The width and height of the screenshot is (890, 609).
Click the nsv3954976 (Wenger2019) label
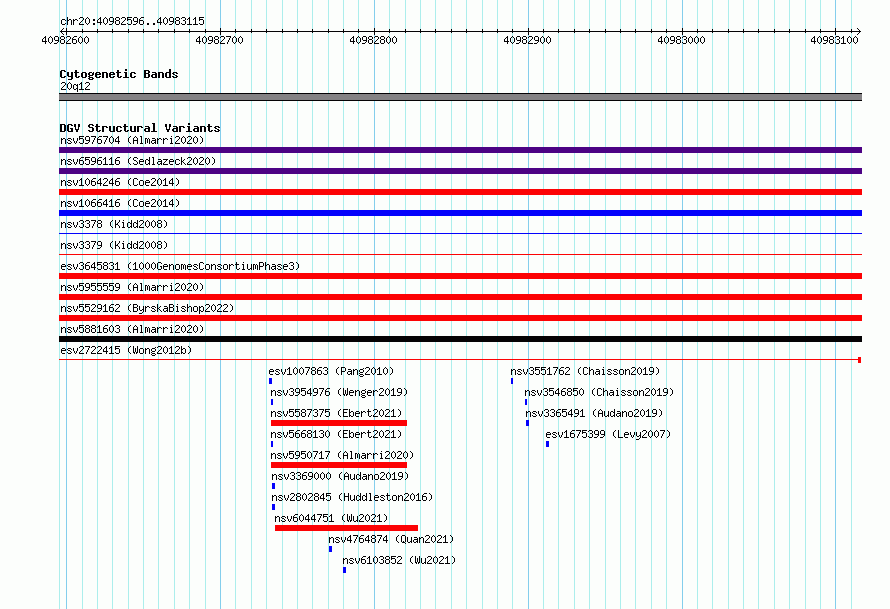pyautogui.click(x=339, y=392)
